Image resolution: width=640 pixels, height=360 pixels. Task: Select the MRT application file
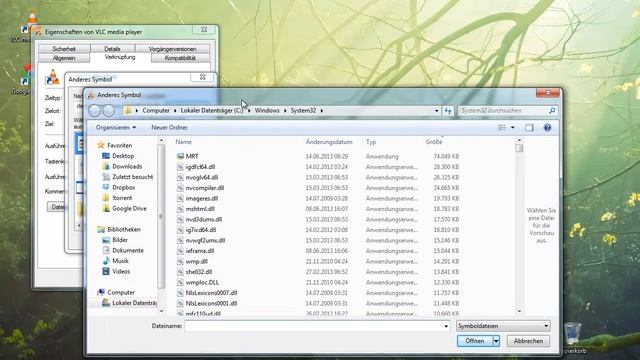pyautogui.click(x=192, y=156)
